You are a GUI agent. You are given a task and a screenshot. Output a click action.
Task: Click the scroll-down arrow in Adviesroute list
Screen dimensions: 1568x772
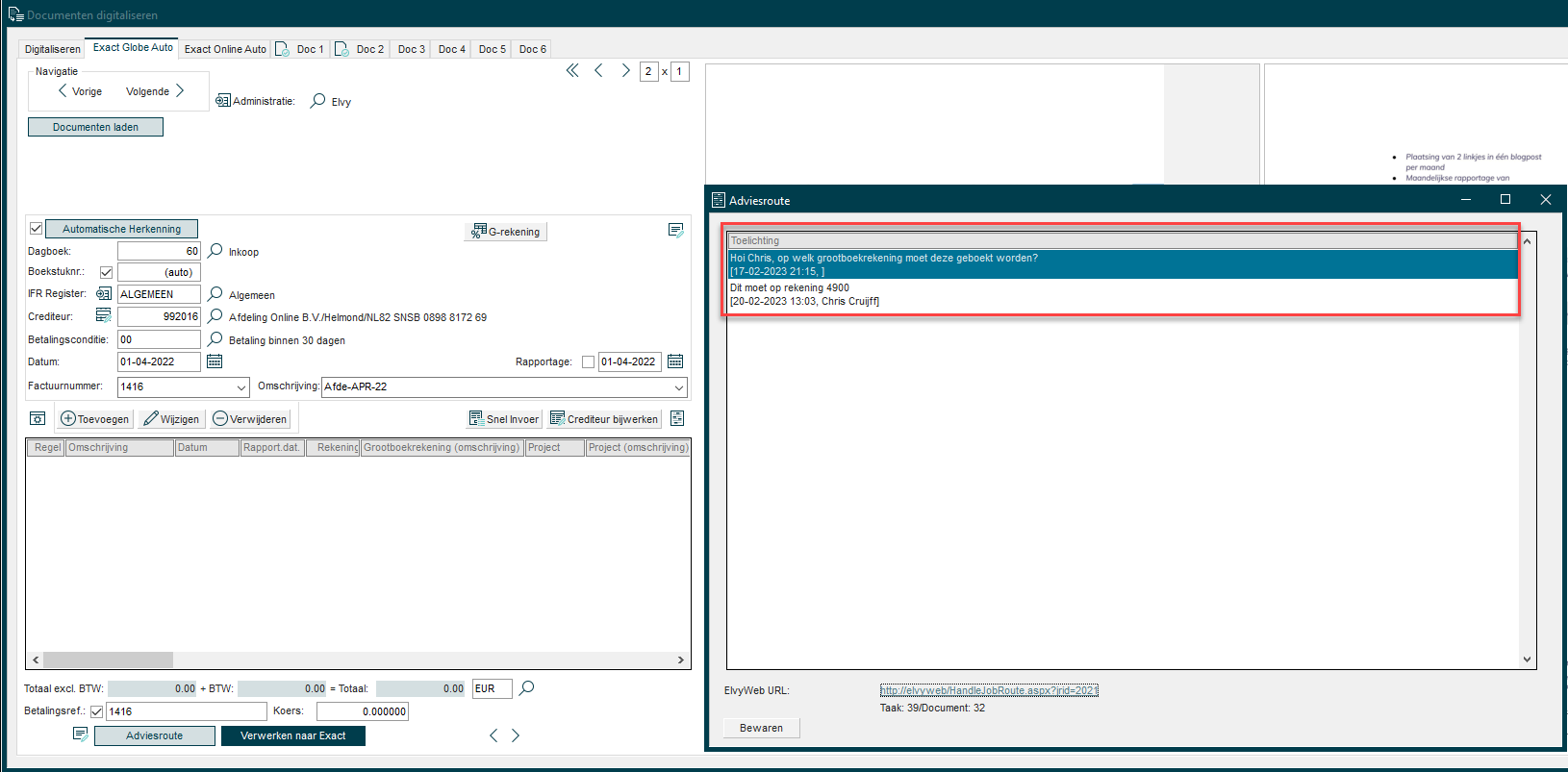click(1528, 660)
